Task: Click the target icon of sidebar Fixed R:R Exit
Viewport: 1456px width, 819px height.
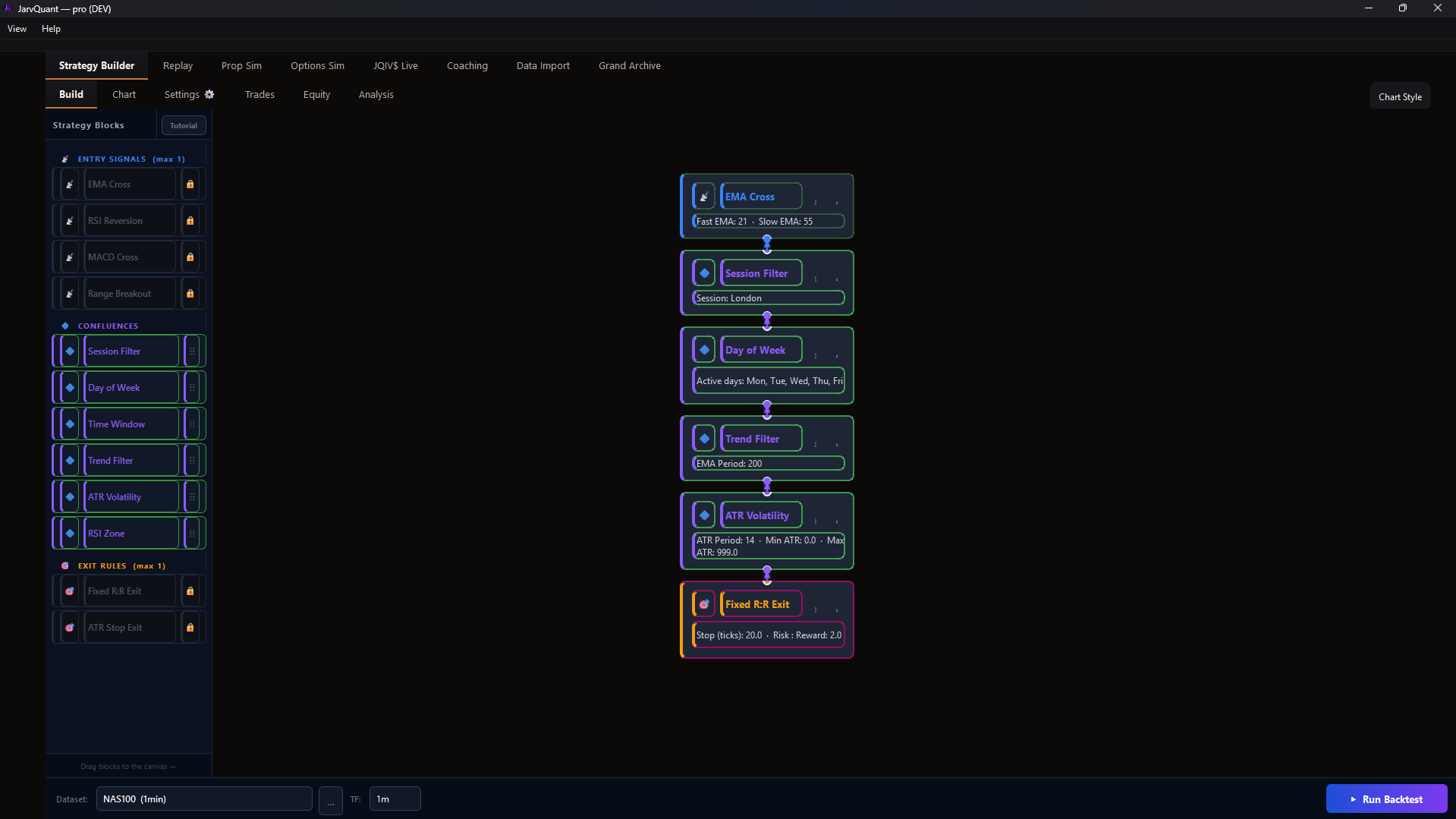Action: point(70,591)
